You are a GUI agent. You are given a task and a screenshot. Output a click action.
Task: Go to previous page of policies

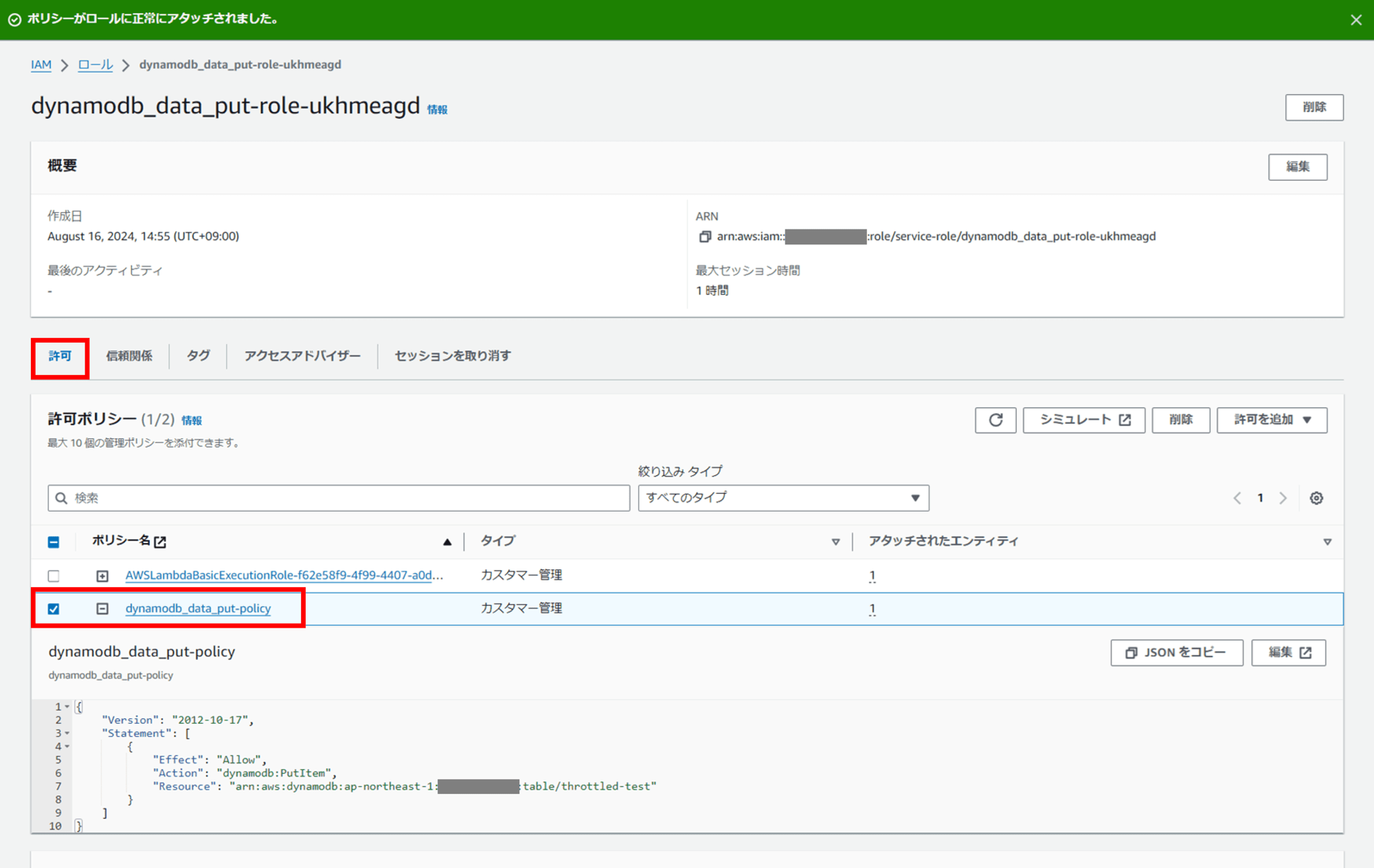pos(1237,498)
